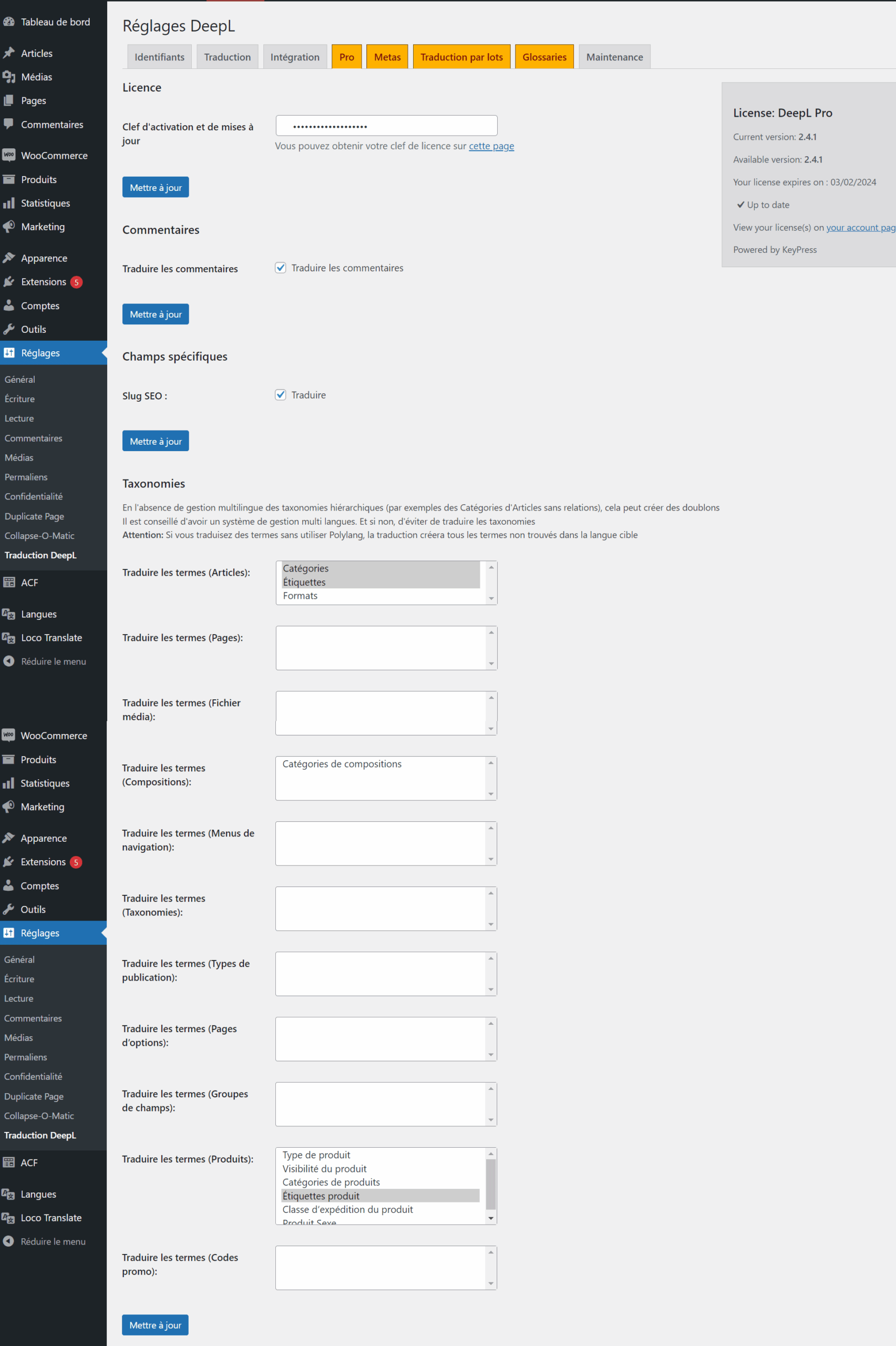The height and width of the screenshot is (1346, 896).
Task: Follow the cette page licence link
Action: point(491,146)
